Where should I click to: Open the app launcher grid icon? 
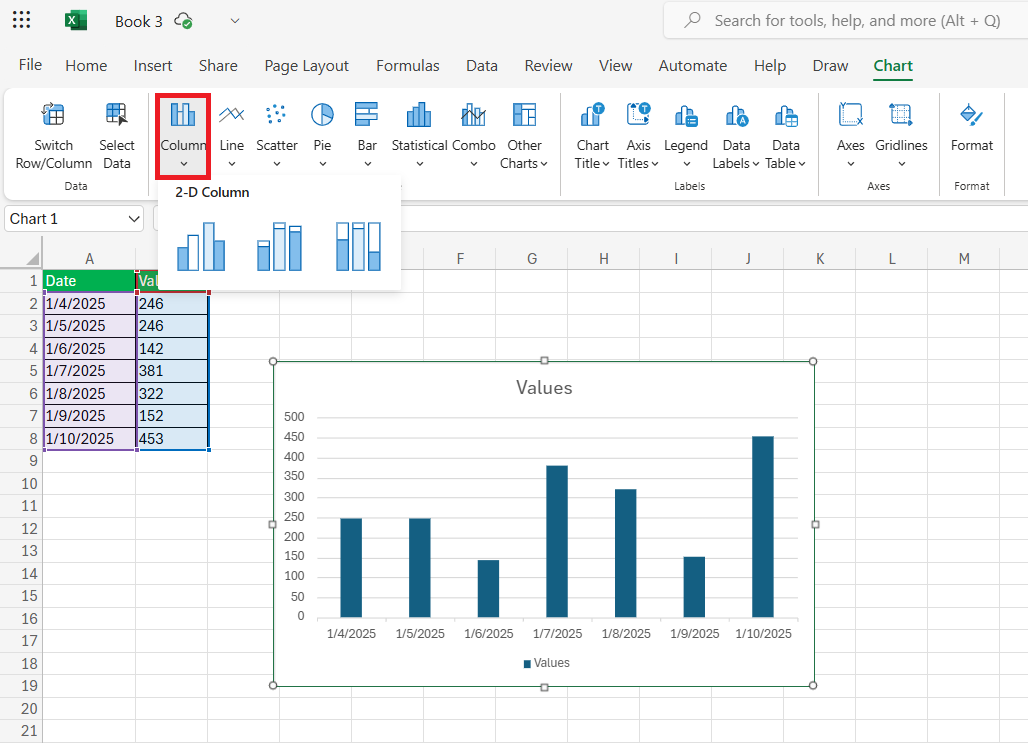coord(21,20)
